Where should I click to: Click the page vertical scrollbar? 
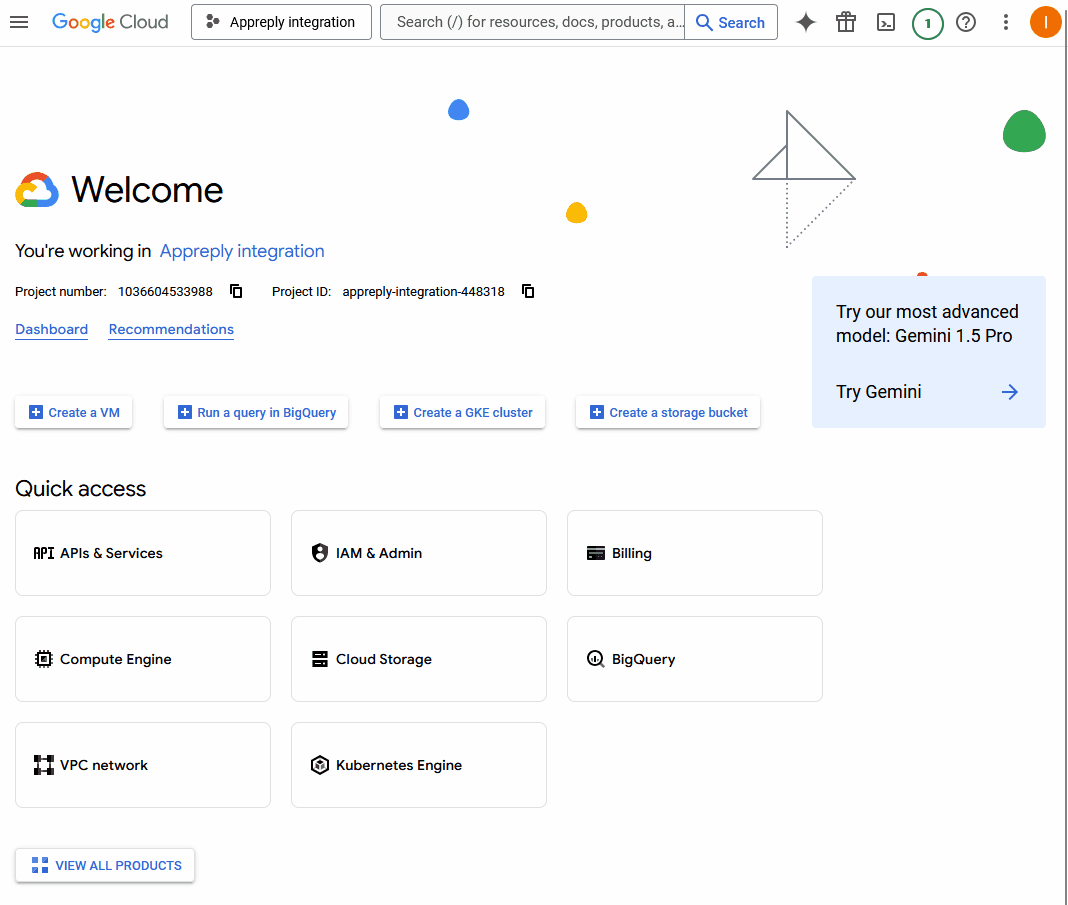click(x=1065, y=452)
